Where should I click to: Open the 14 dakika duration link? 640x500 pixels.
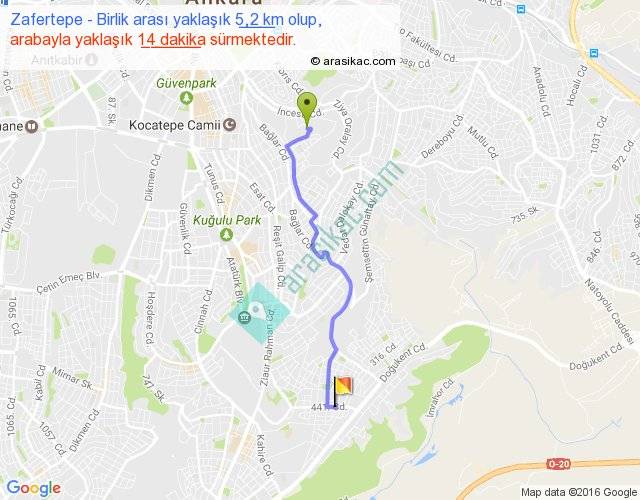pos(172,40)
